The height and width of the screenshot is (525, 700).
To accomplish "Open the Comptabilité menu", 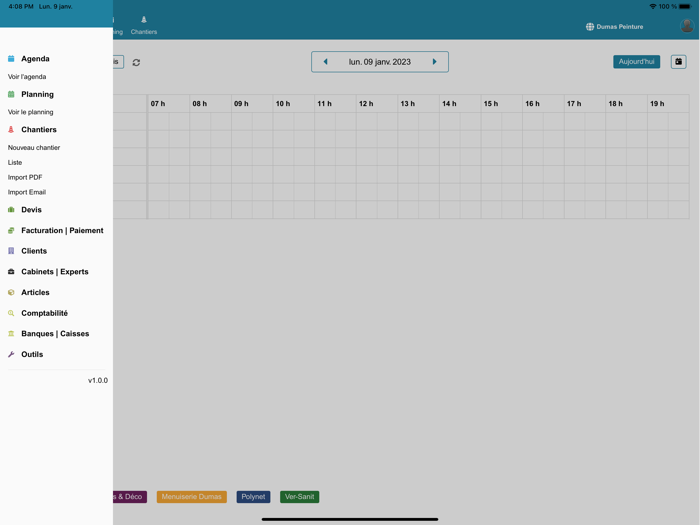I will click(45, 313).
